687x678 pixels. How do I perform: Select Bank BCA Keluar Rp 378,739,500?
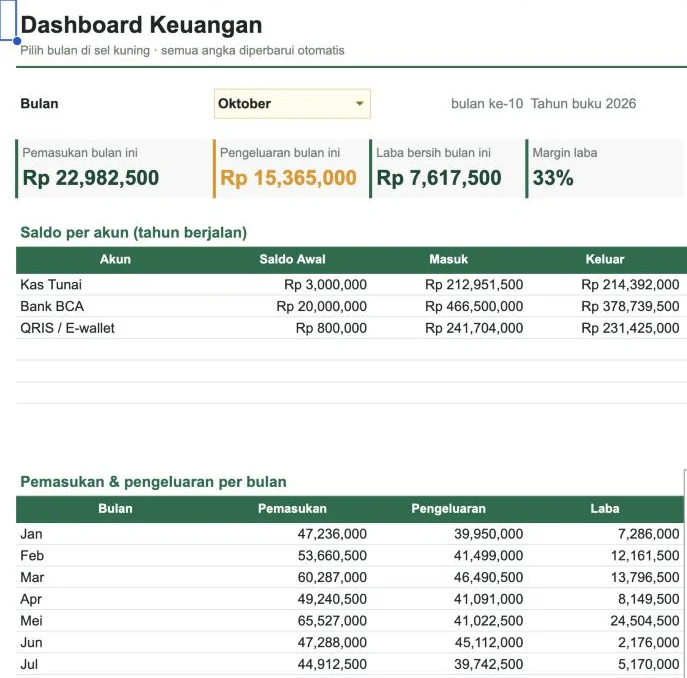click(630, 306)
